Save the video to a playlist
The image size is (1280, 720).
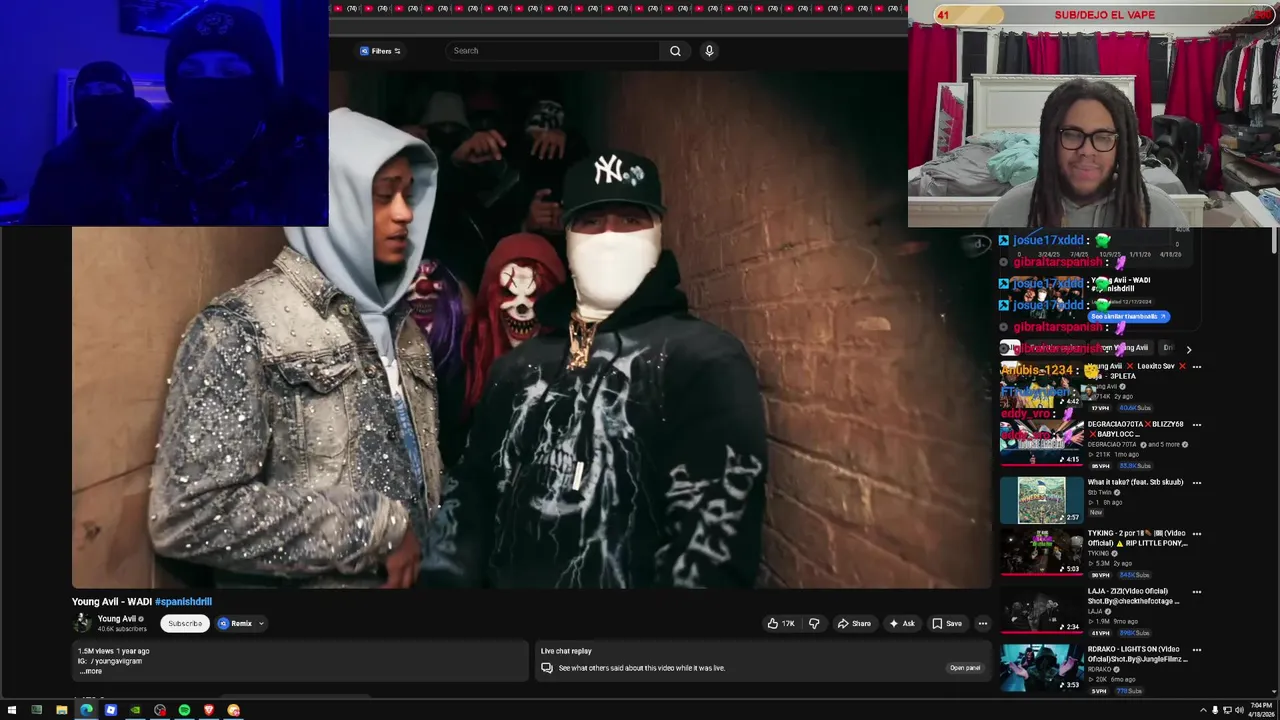[946, 624]
